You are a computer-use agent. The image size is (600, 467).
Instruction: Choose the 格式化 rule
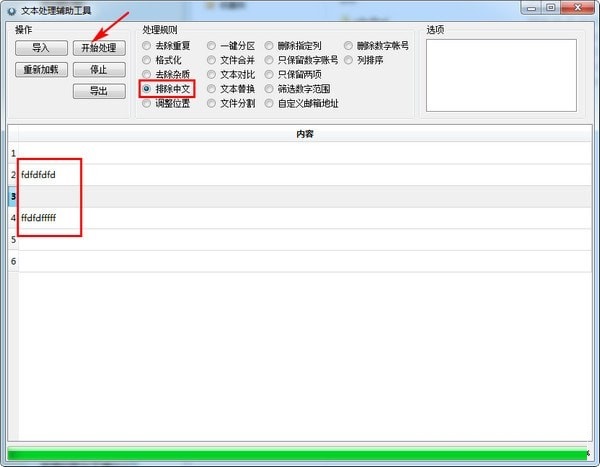click(161, 60)
